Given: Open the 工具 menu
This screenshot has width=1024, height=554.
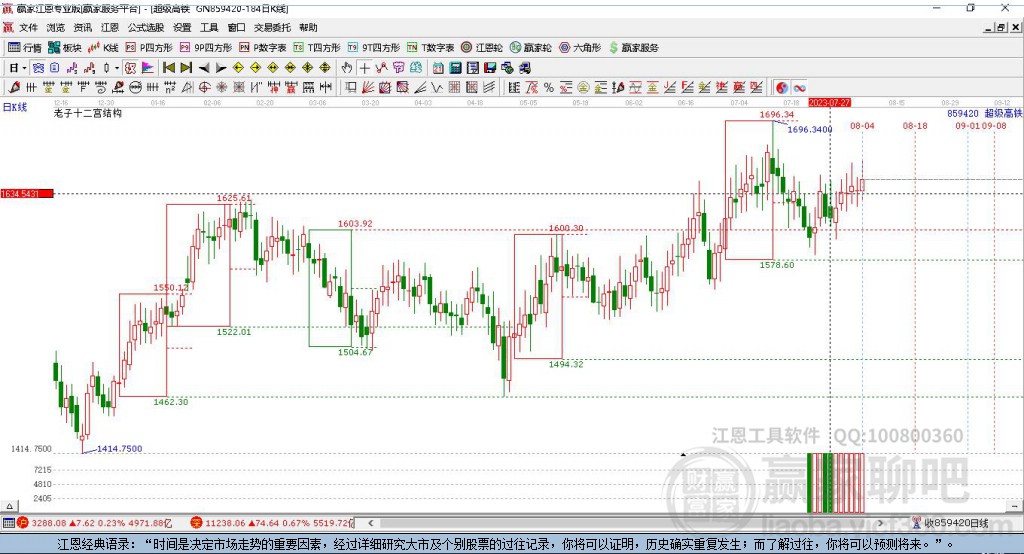Looking at the screenshot, I should [209, 27].
